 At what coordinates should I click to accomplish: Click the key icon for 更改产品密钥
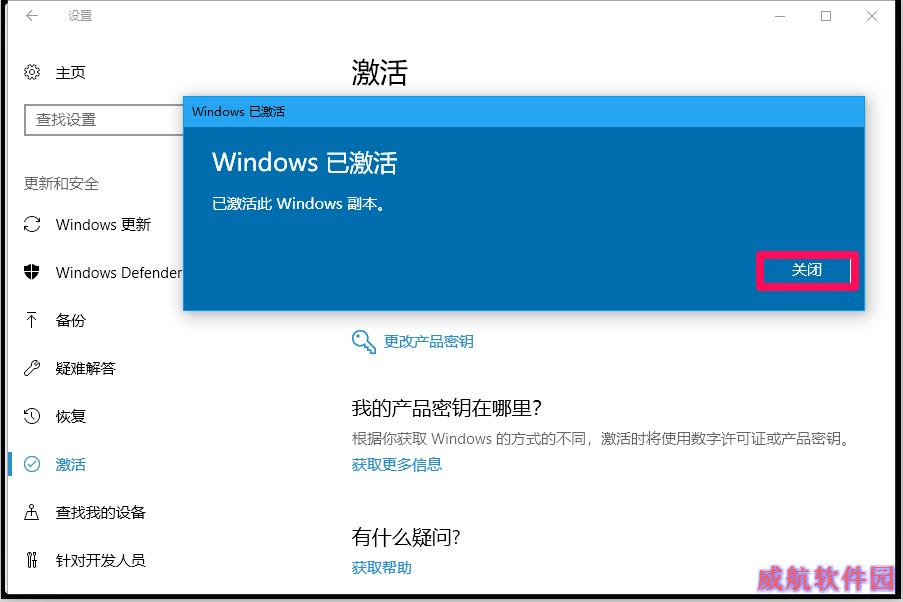[x=363, y=342]
